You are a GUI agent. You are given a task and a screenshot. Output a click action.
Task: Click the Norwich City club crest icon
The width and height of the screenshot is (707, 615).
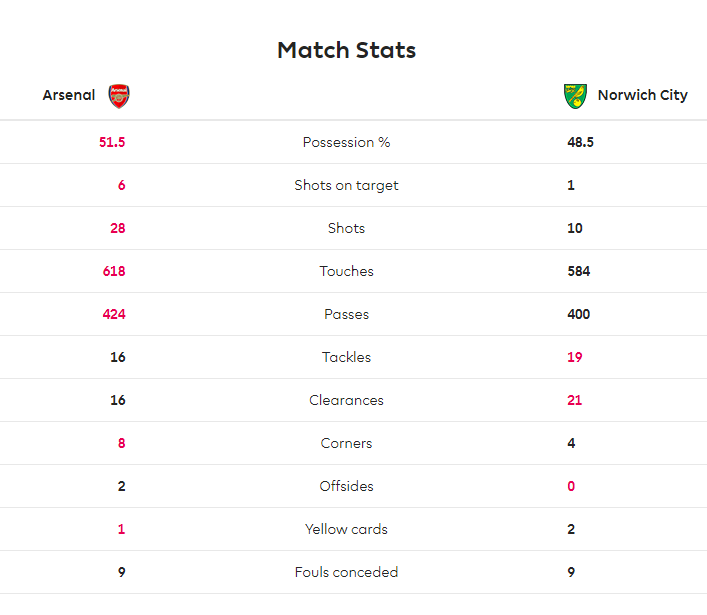tap(575, 96)
